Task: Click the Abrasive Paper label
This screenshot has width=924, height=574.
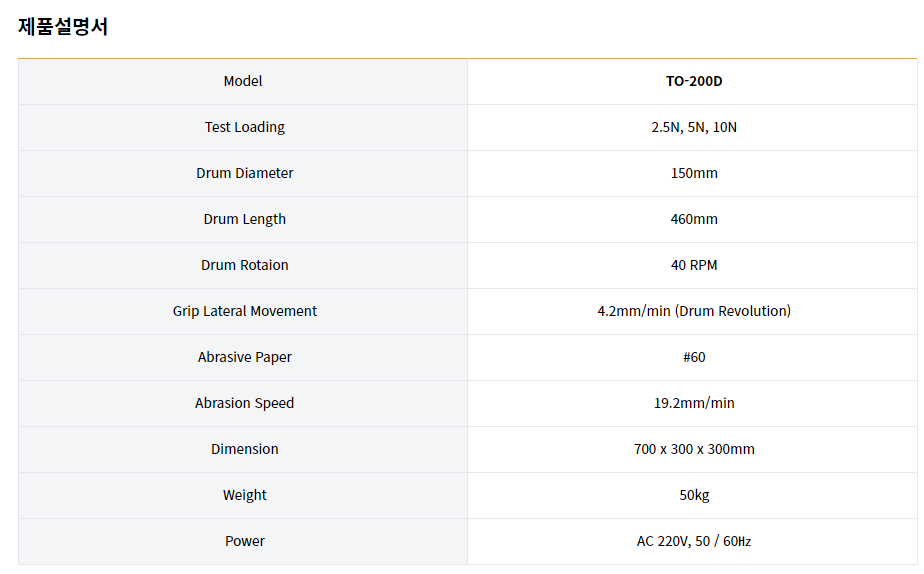Action: (244, 357)
